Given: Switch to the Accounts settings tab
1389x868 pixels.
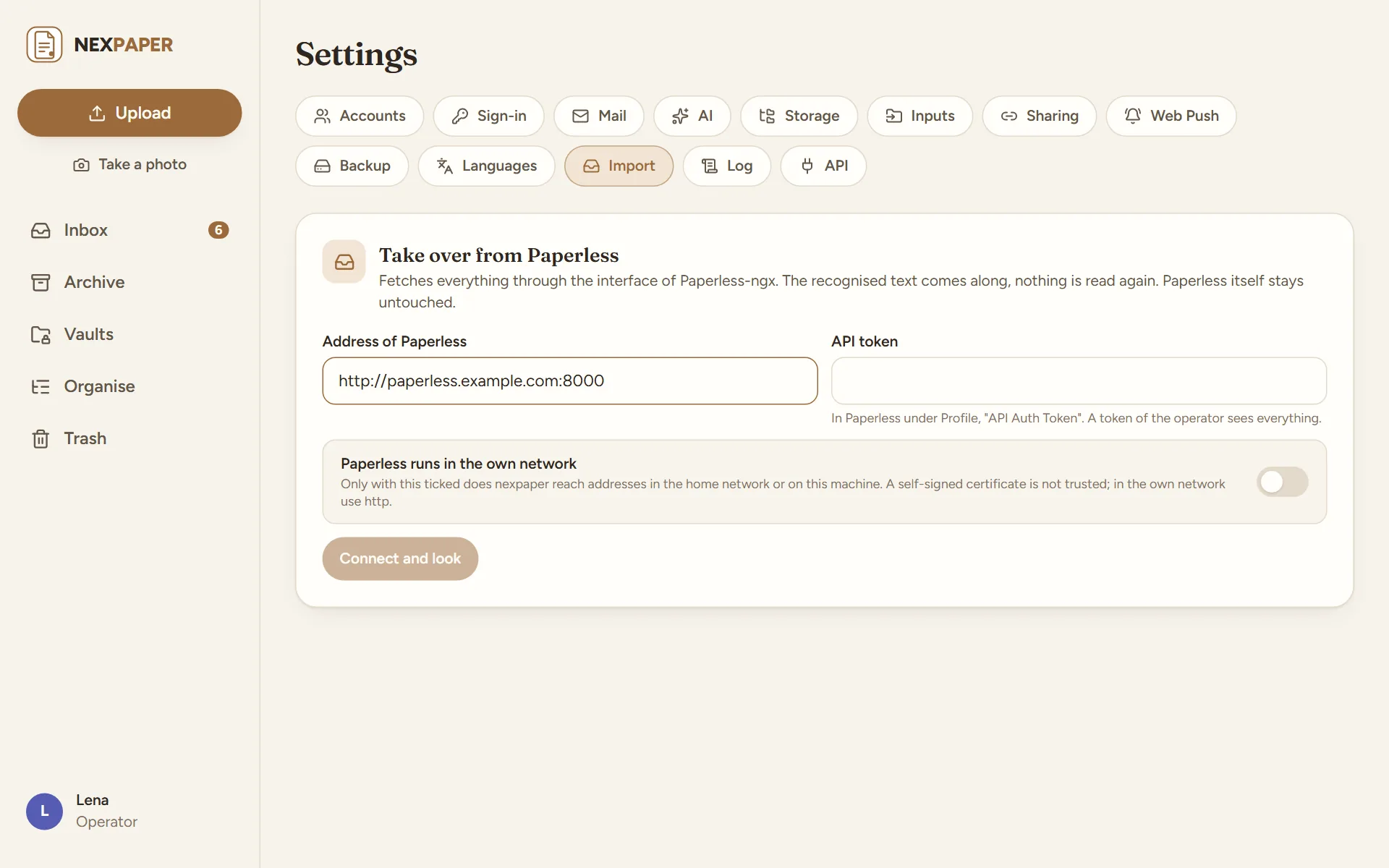Looking at the screenshot, I should pos(360,116).
